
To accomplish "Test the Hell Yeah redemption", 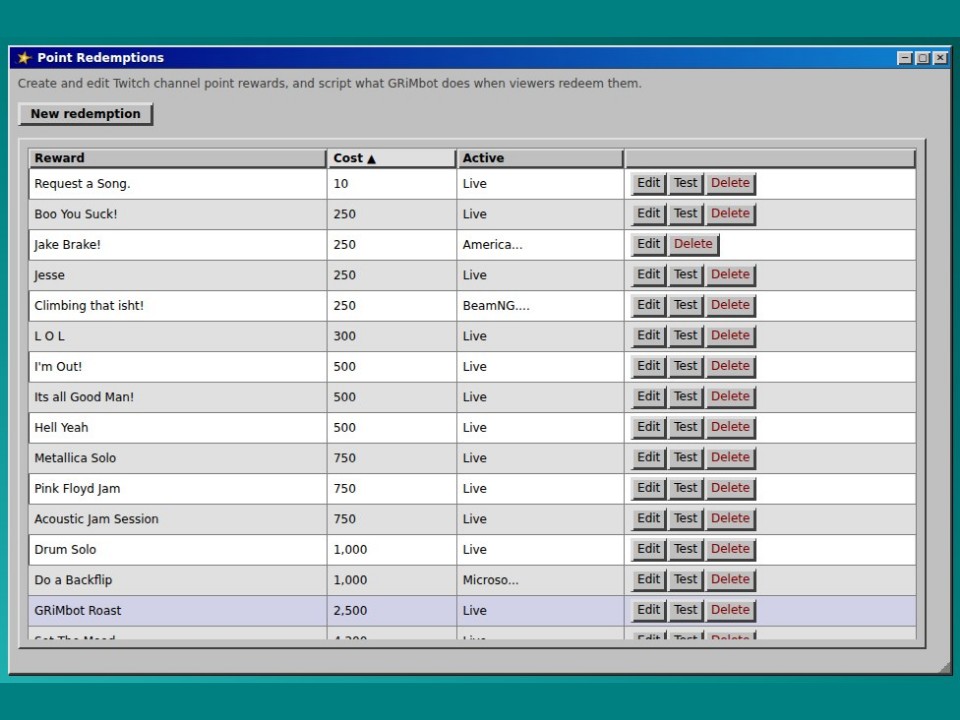I will pyautogui.click(x=686, y=427).
